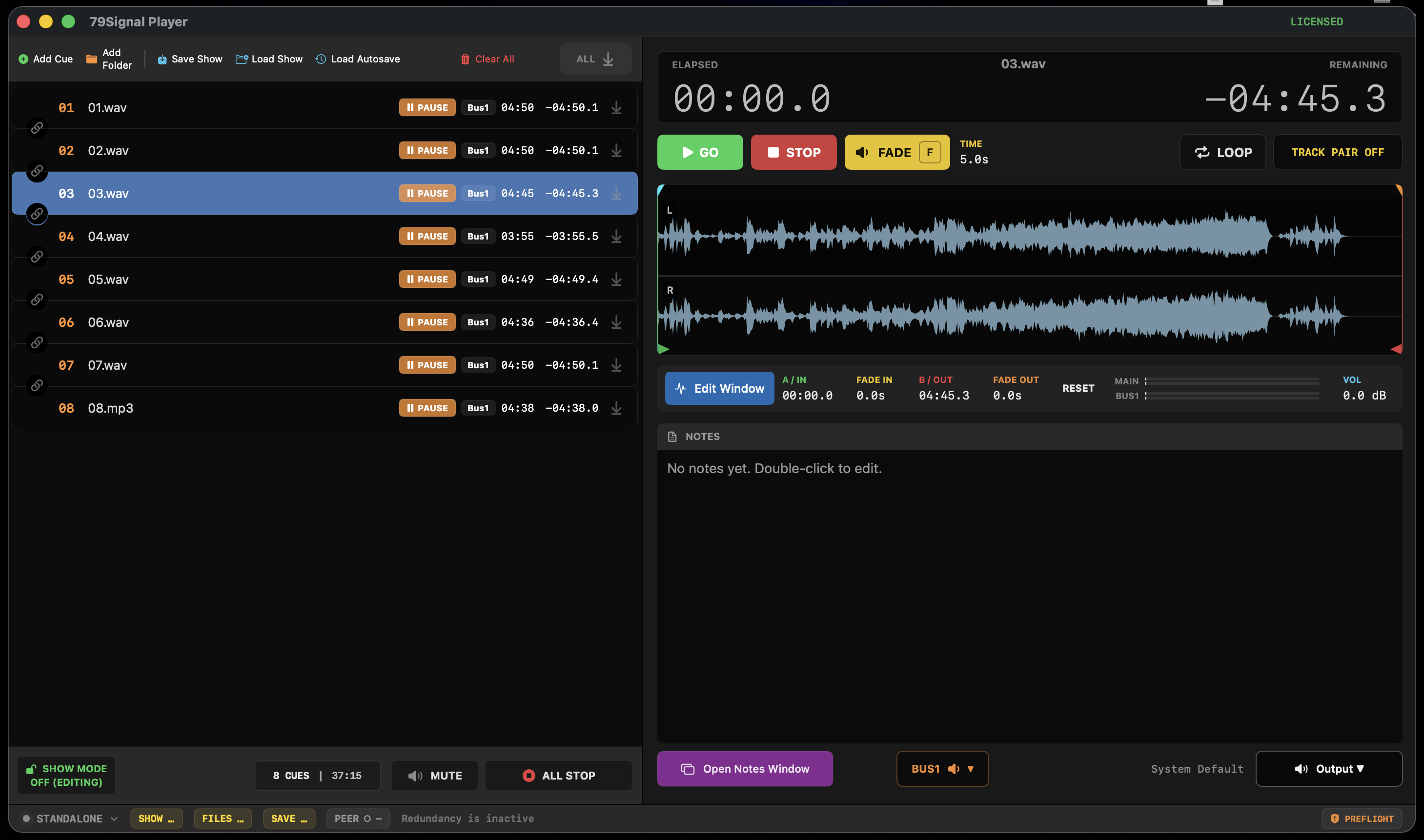Click RESET in the edit bar
The image size is (1424, 840).
click(1078, 388)
